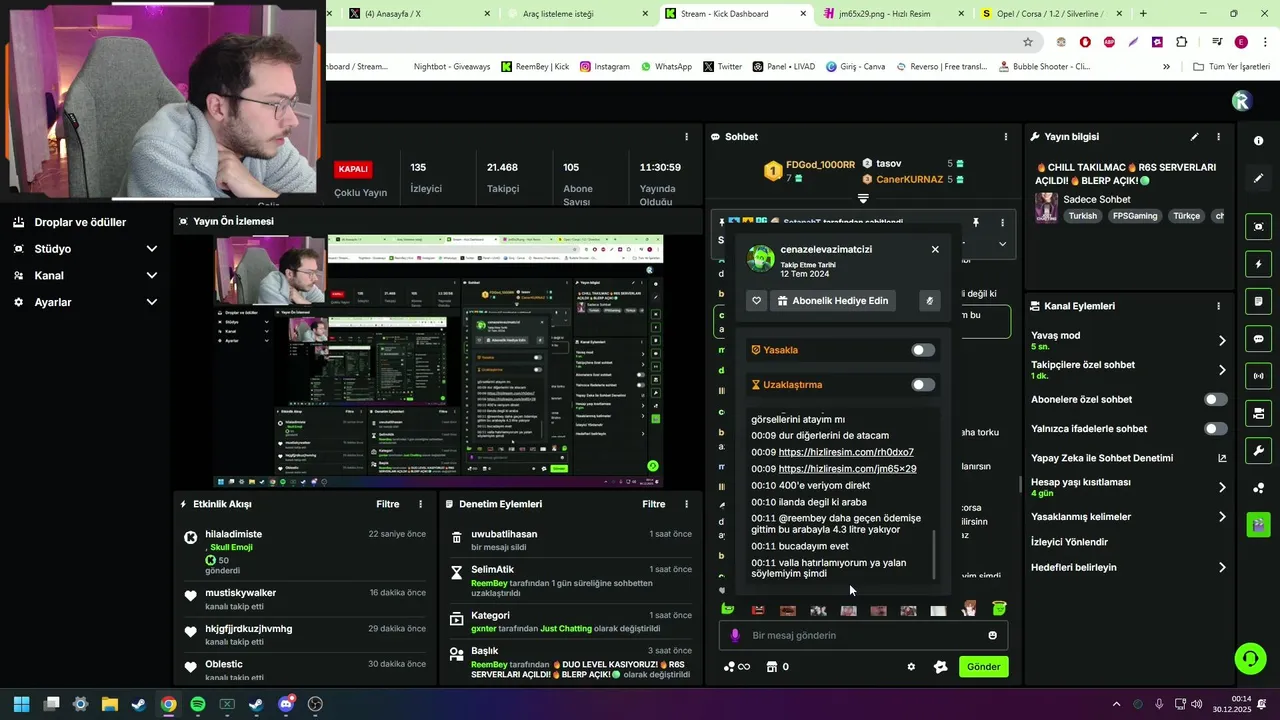The image size is (1280, 720).
Task: Expand the pinned message chevron
Action: 1002,244
